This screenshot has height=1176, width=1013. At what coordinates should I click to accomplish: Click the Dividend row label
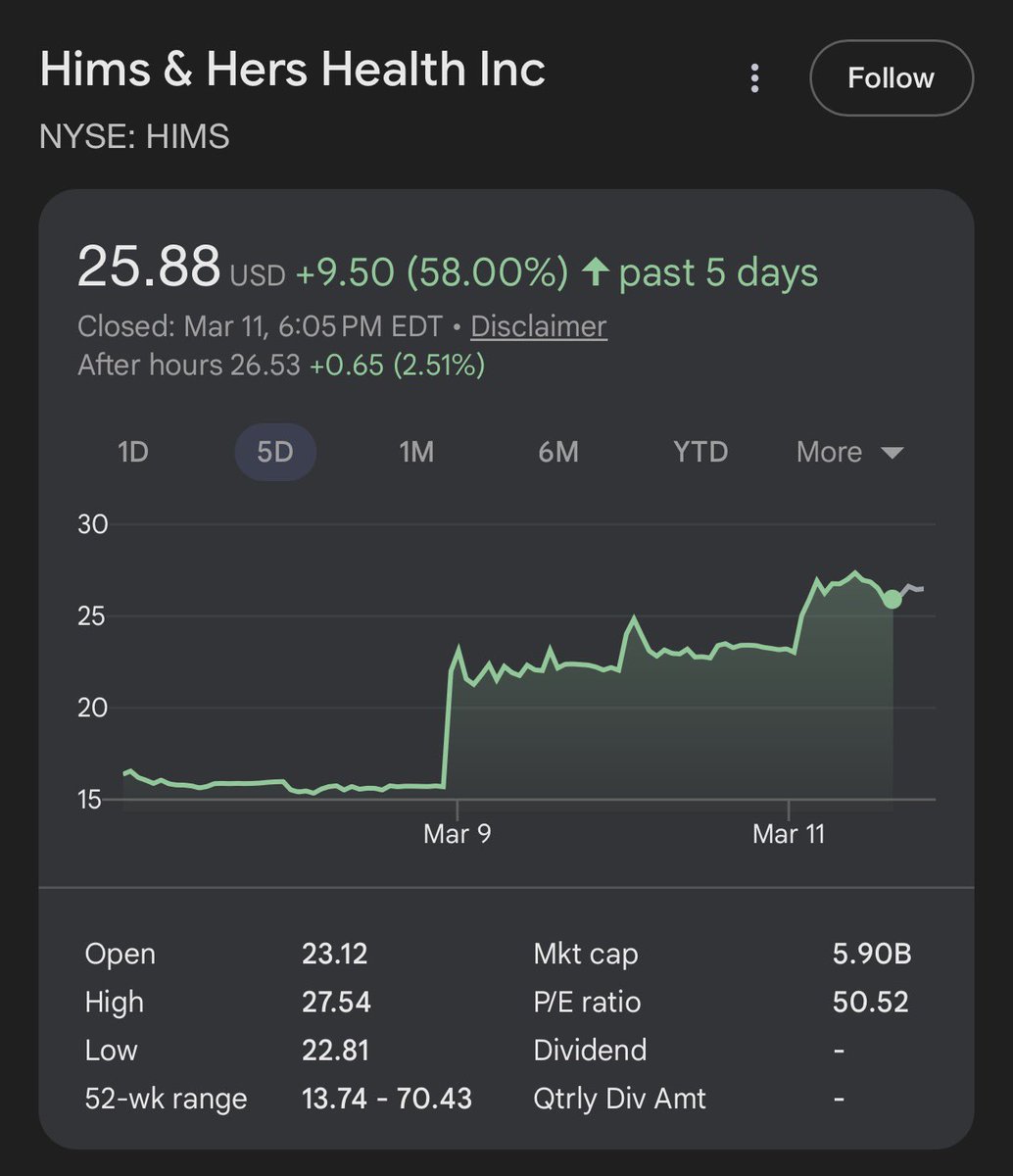[x=590, y=1050]
